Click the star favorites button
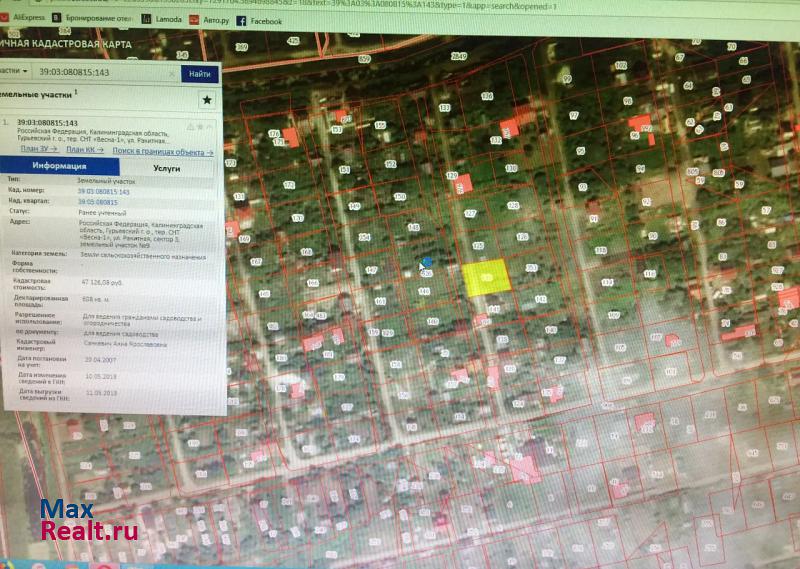Screen dimensions: 800x569 click(207, 99)
